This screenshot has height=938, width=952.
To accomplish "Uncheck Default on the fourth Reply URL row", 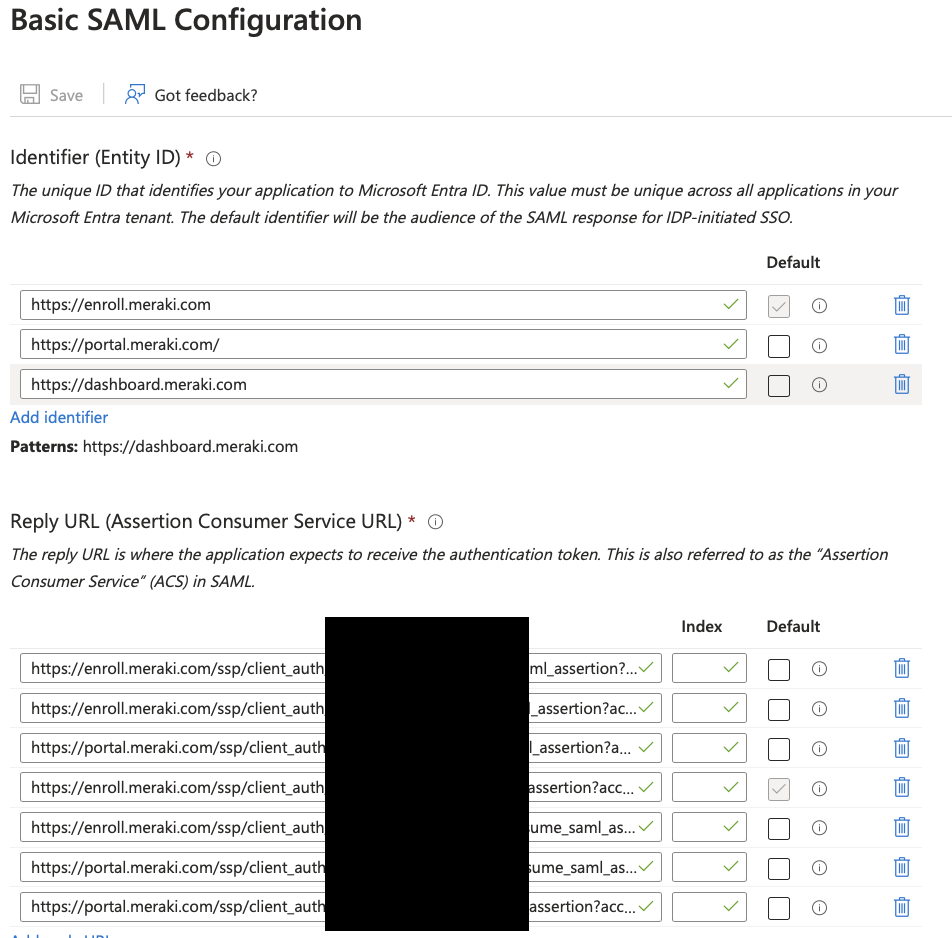I will (x=779, y=787).
